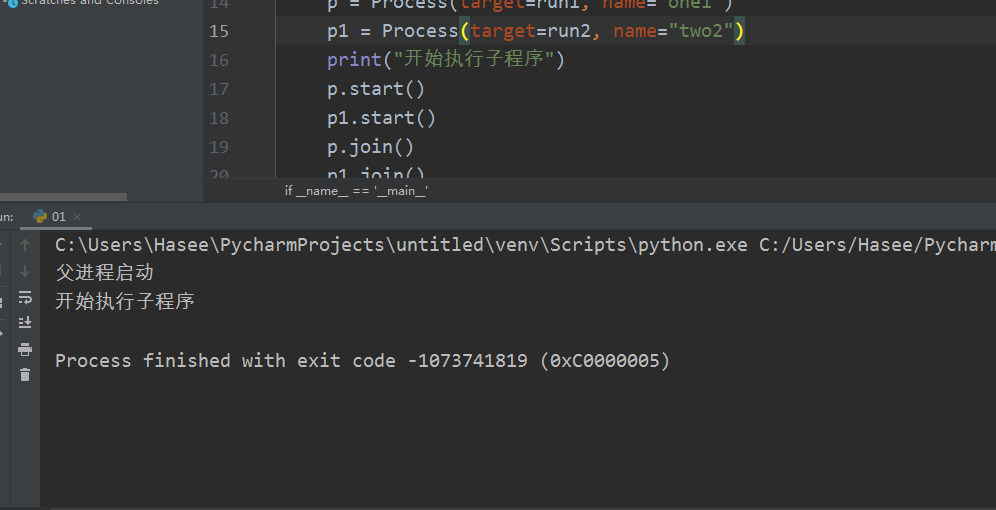Click the down-arrow icon in the Run console toolbar
Image resolution: width=996 pixels, height=510 pixels.
[25, 271]
